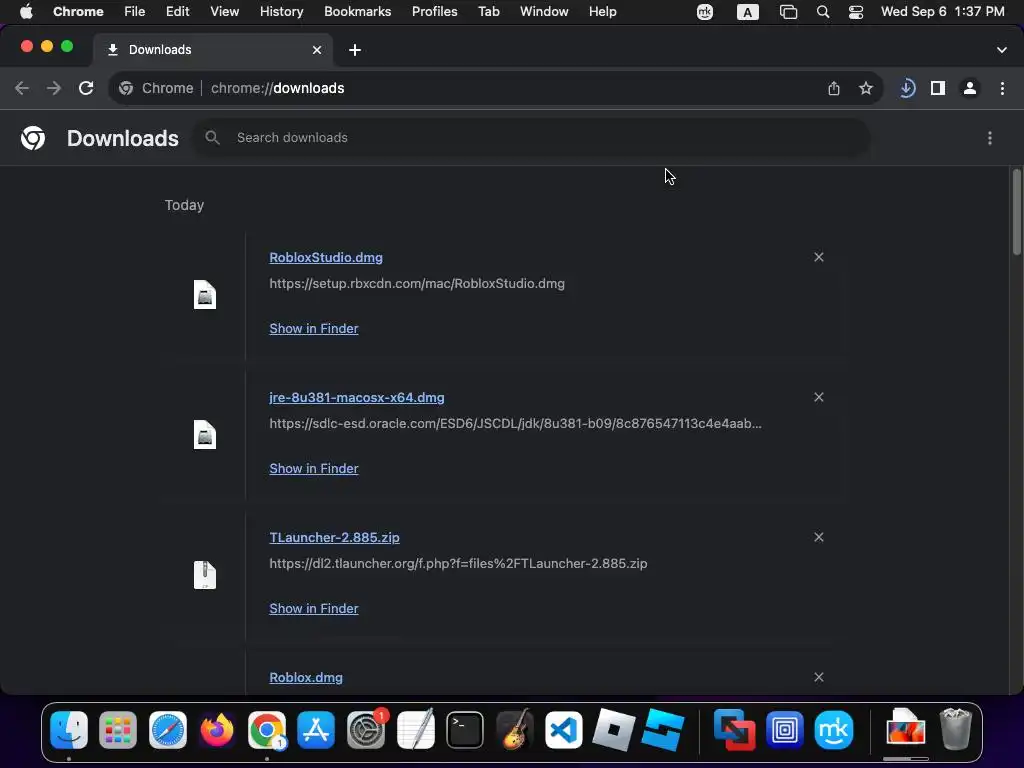Viewport: 1024px width, 768px height.
Task: Focus the Search downloads field
Action: point(532,138)
